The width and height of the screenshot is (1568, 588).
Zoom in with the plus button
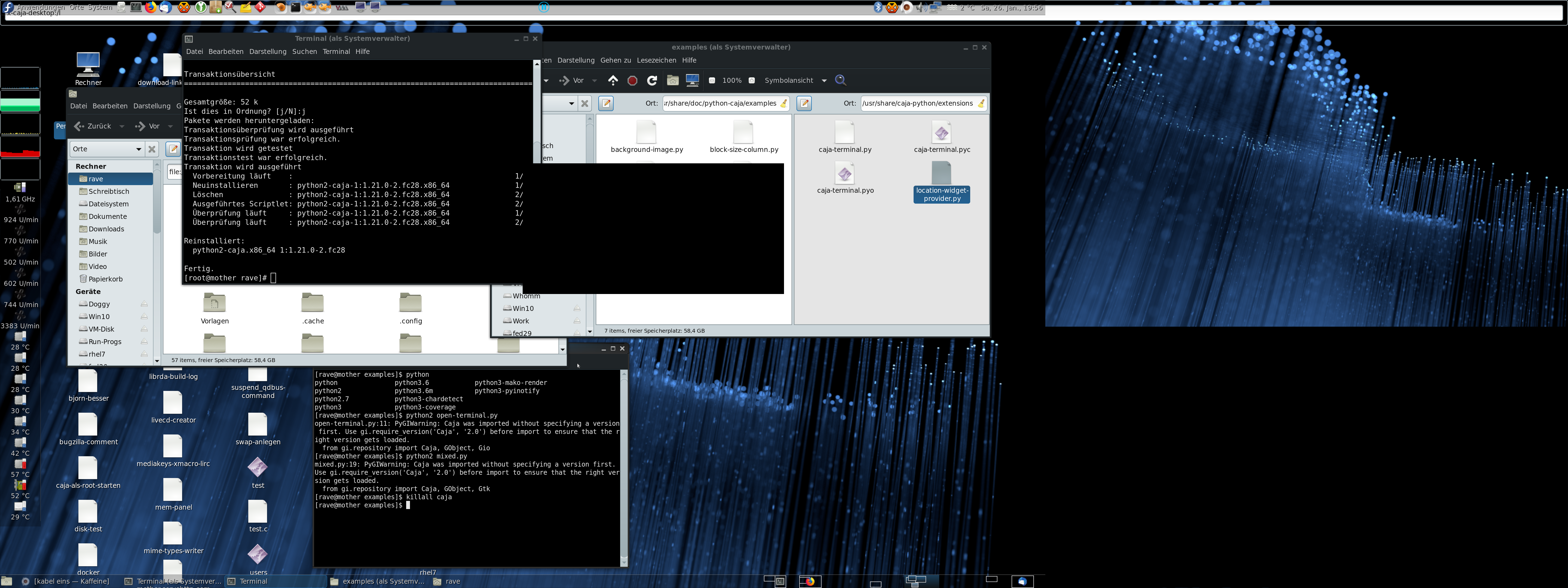[x=752, y=80]
